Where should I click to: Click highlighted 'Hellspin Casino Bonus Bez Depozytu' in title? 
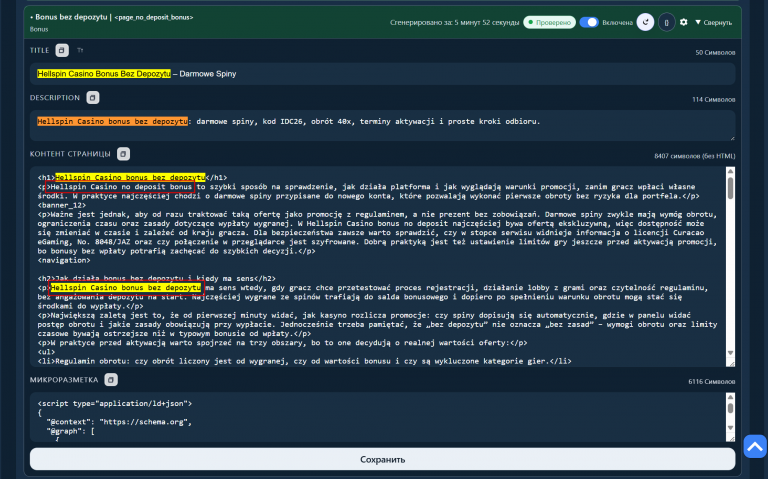click(x=104, y=74)
